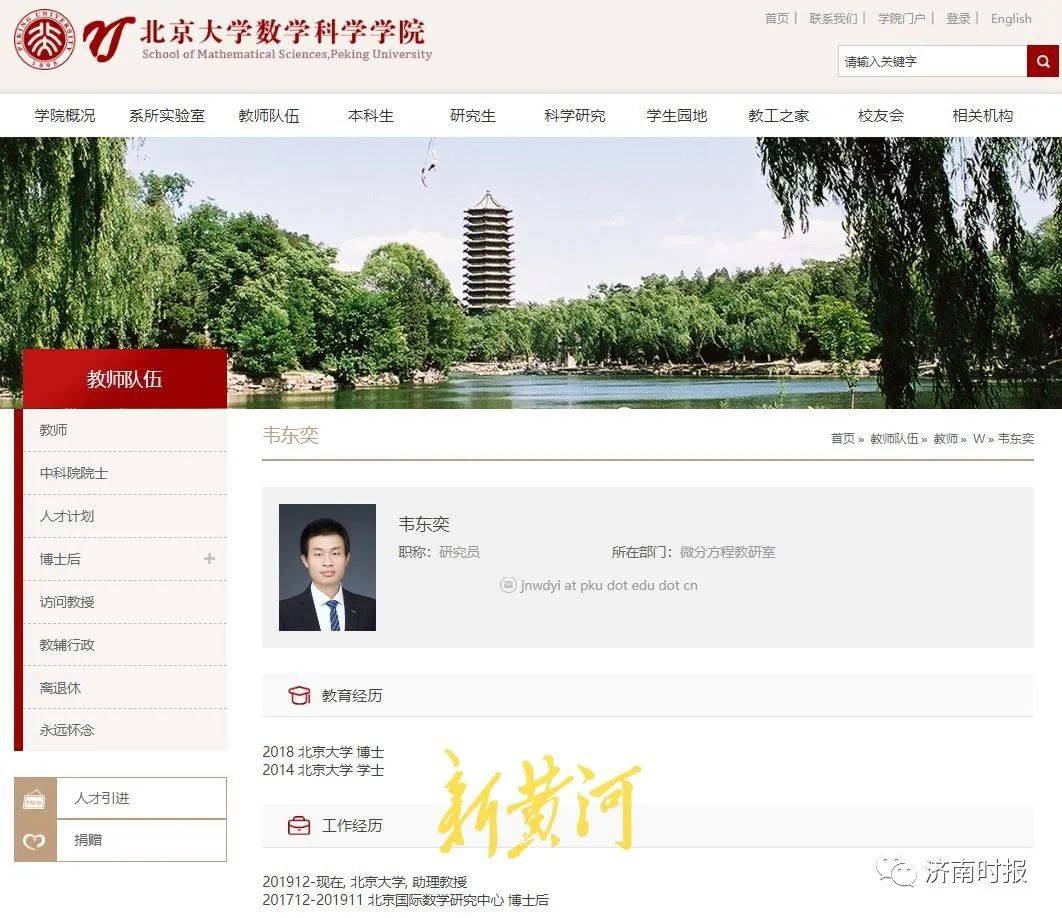Open the 教师队伍 navigation menu item
Image resolution: width=1062 pixels, height=918 pixels.
pos(269,116)
